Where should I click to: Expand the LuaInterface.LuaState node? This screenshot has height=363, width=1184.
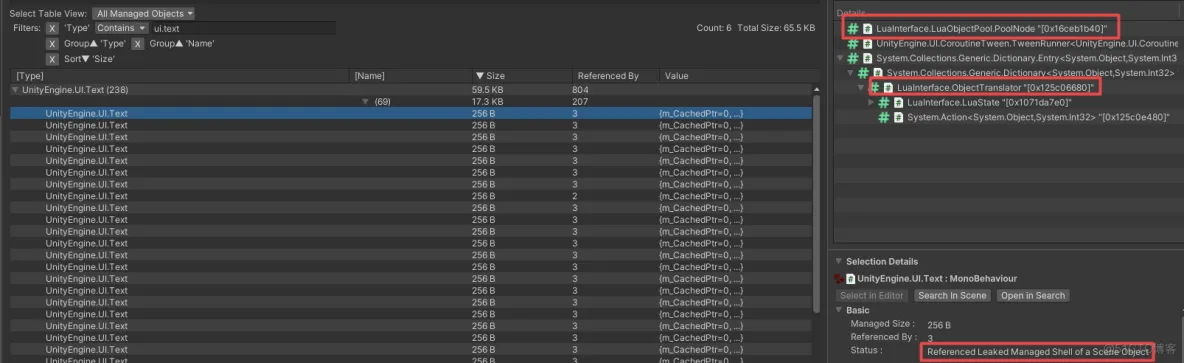click(871, 103)
